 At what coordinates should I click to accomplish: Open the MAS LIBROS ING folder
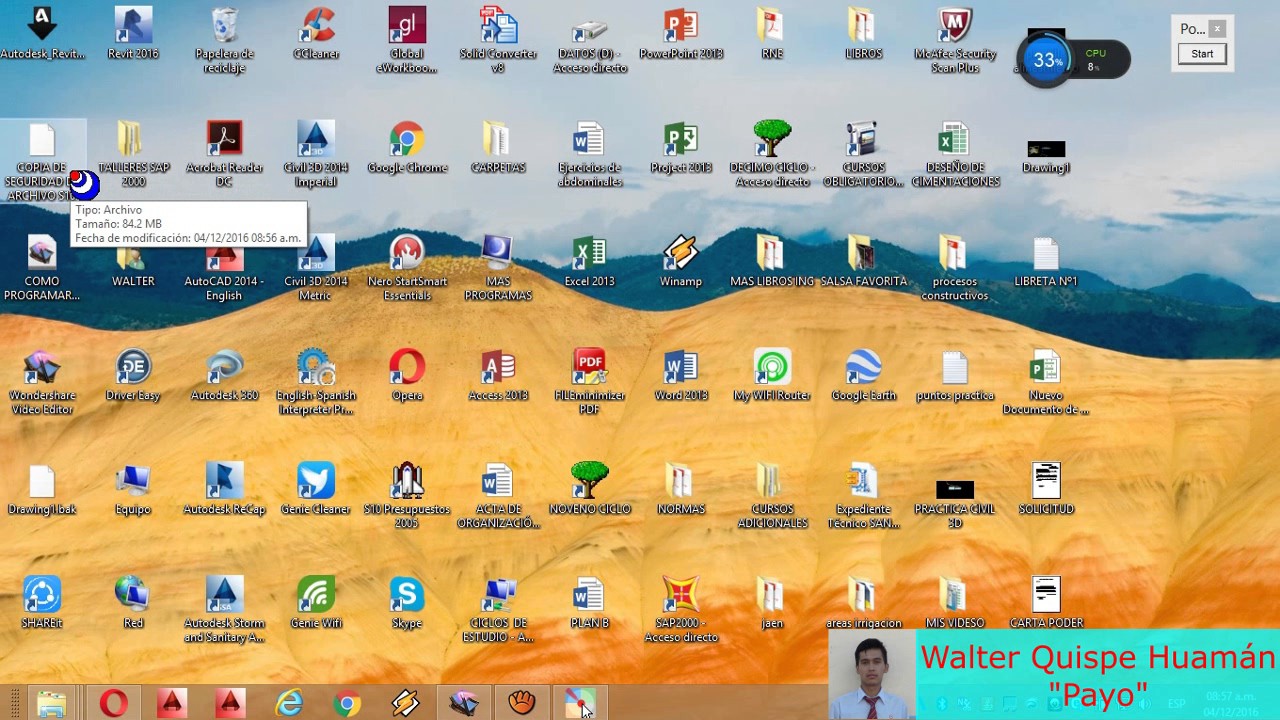[772, 261]
